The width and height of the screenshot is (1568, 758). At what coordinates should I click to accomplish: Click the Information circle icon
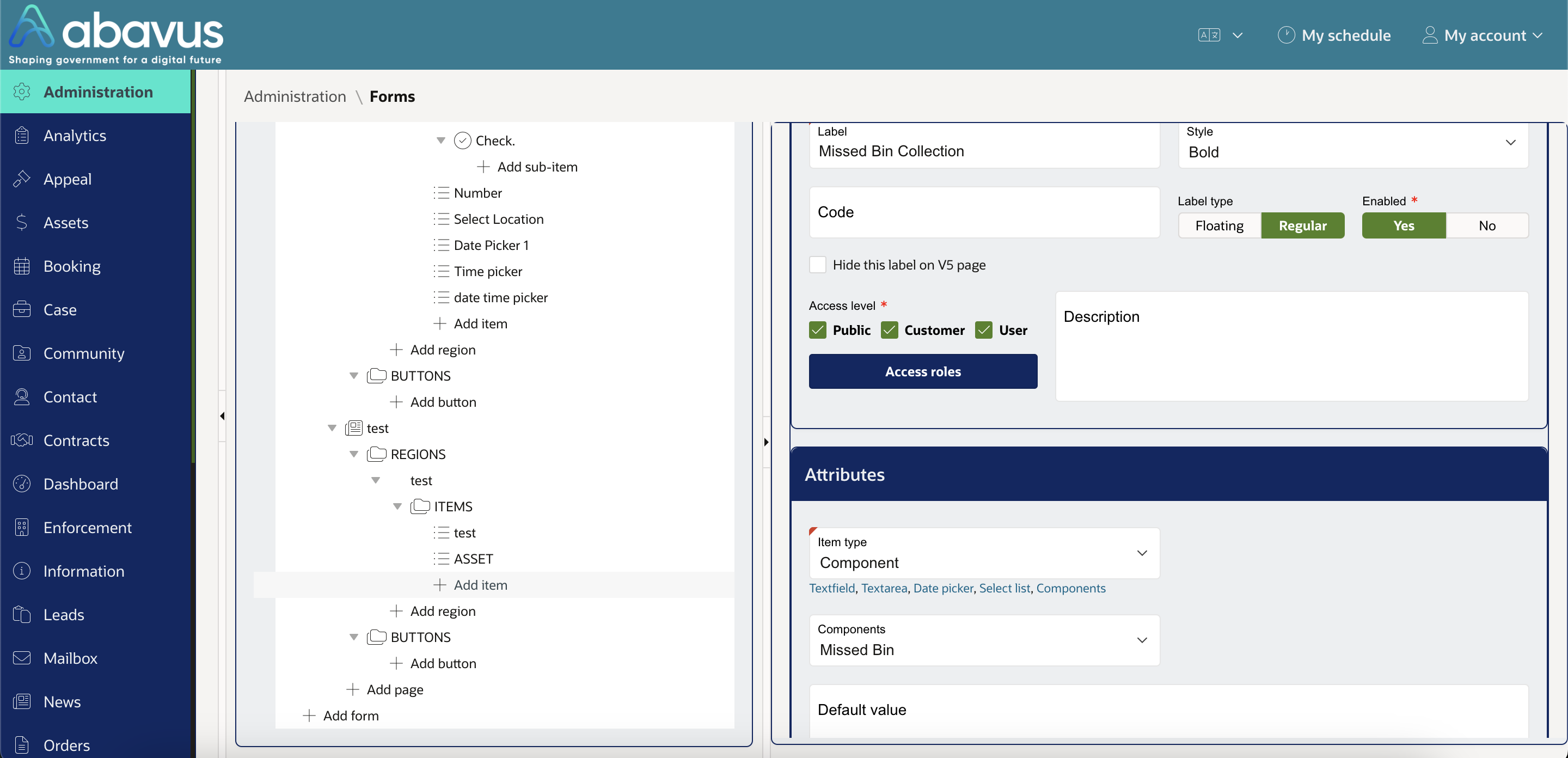(22, 571)
